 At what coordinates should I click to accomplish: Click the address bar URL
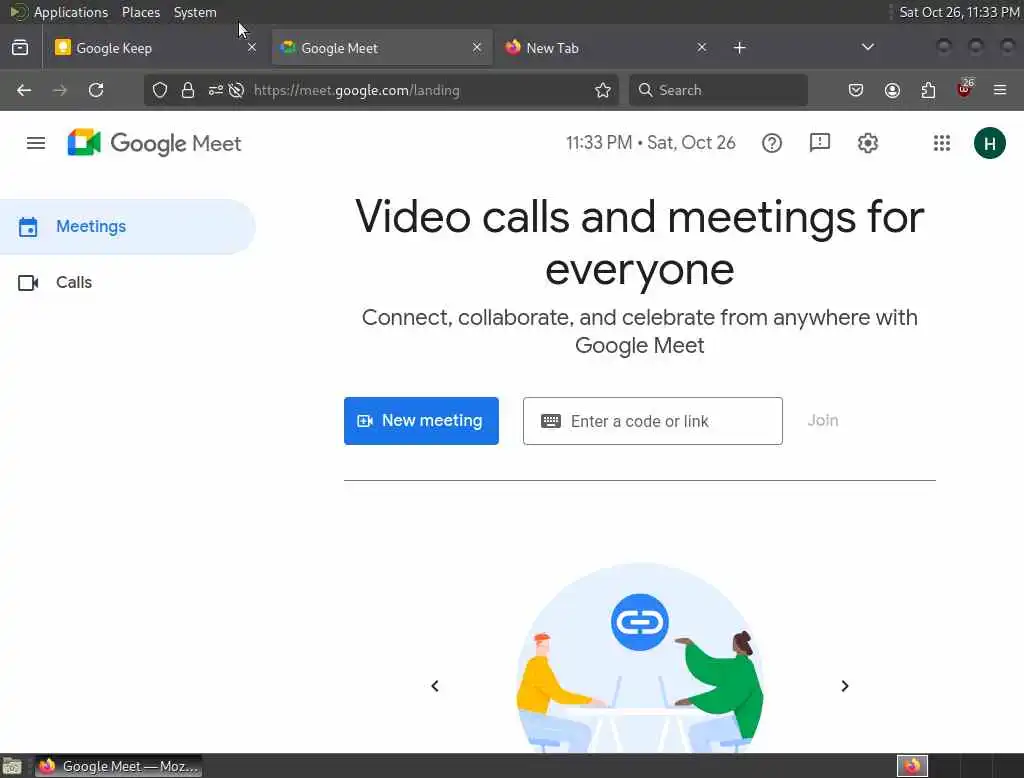pos(357,90)
